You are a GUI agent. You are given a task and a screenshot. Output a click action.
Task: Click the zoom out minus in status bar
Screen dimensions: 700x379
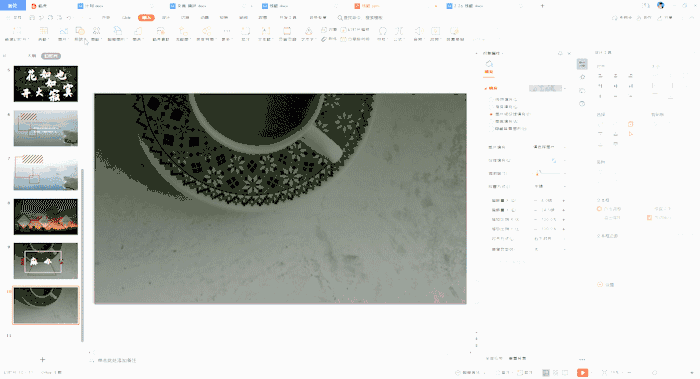629,372
